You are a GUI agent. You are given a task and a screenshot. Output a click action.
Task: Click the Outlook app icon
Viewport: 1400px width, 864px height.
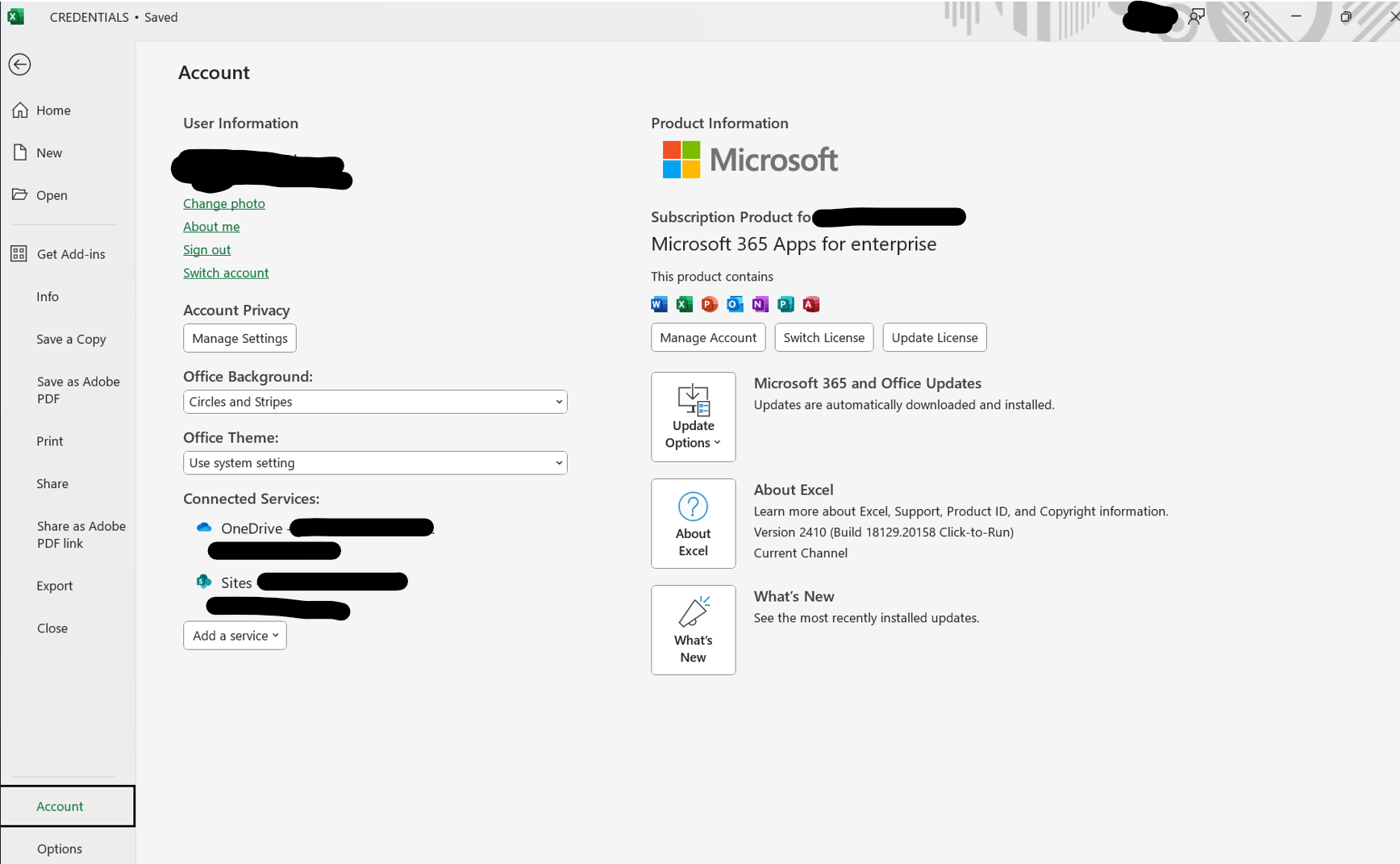(735, 304)
